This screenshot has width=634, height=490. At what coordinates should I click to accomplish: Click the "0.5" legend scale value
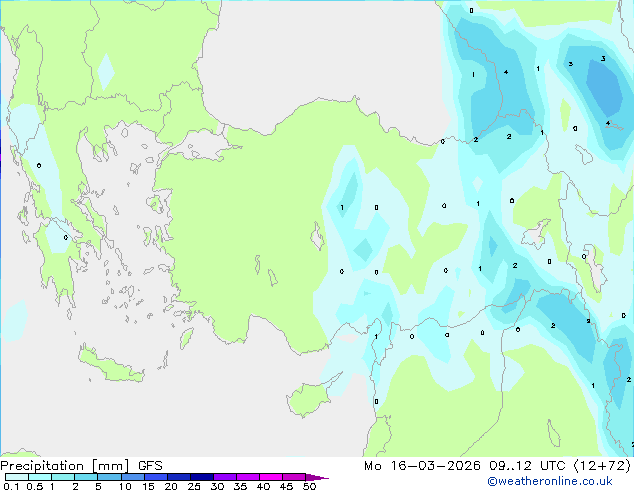point(34,486)
